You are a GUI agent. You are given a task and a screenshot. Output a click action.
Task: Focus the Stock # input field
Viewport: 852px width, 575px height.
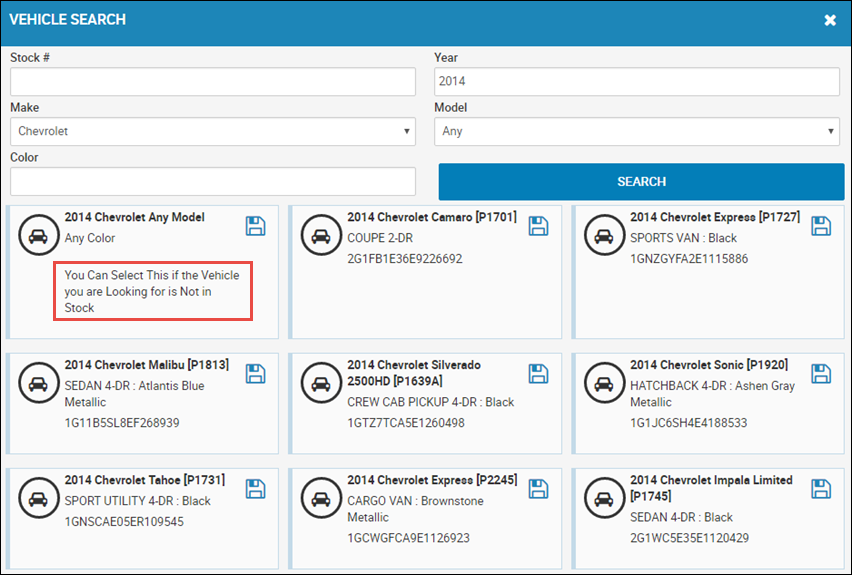pyautogui.click(x=213, y=82)
